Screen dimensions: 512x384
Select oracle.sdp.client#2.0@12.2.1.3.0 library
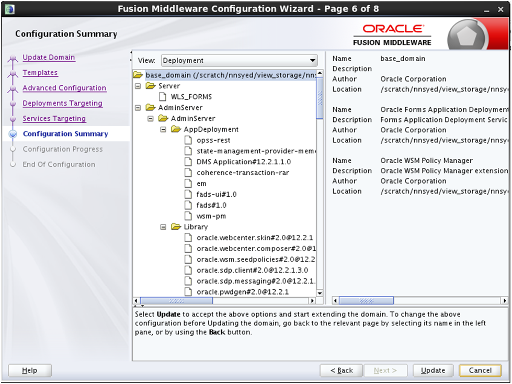(252, 270)
